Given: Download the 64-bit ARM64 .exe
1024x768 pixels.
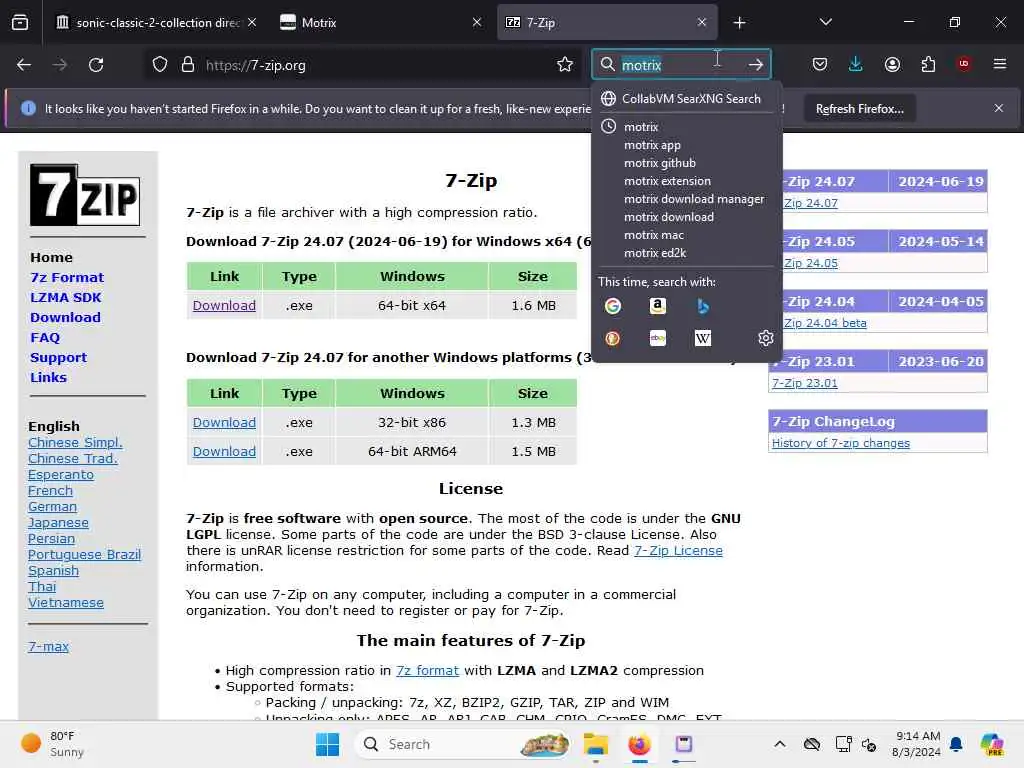Looking at the screenshot, I should [x=224, y=451].
